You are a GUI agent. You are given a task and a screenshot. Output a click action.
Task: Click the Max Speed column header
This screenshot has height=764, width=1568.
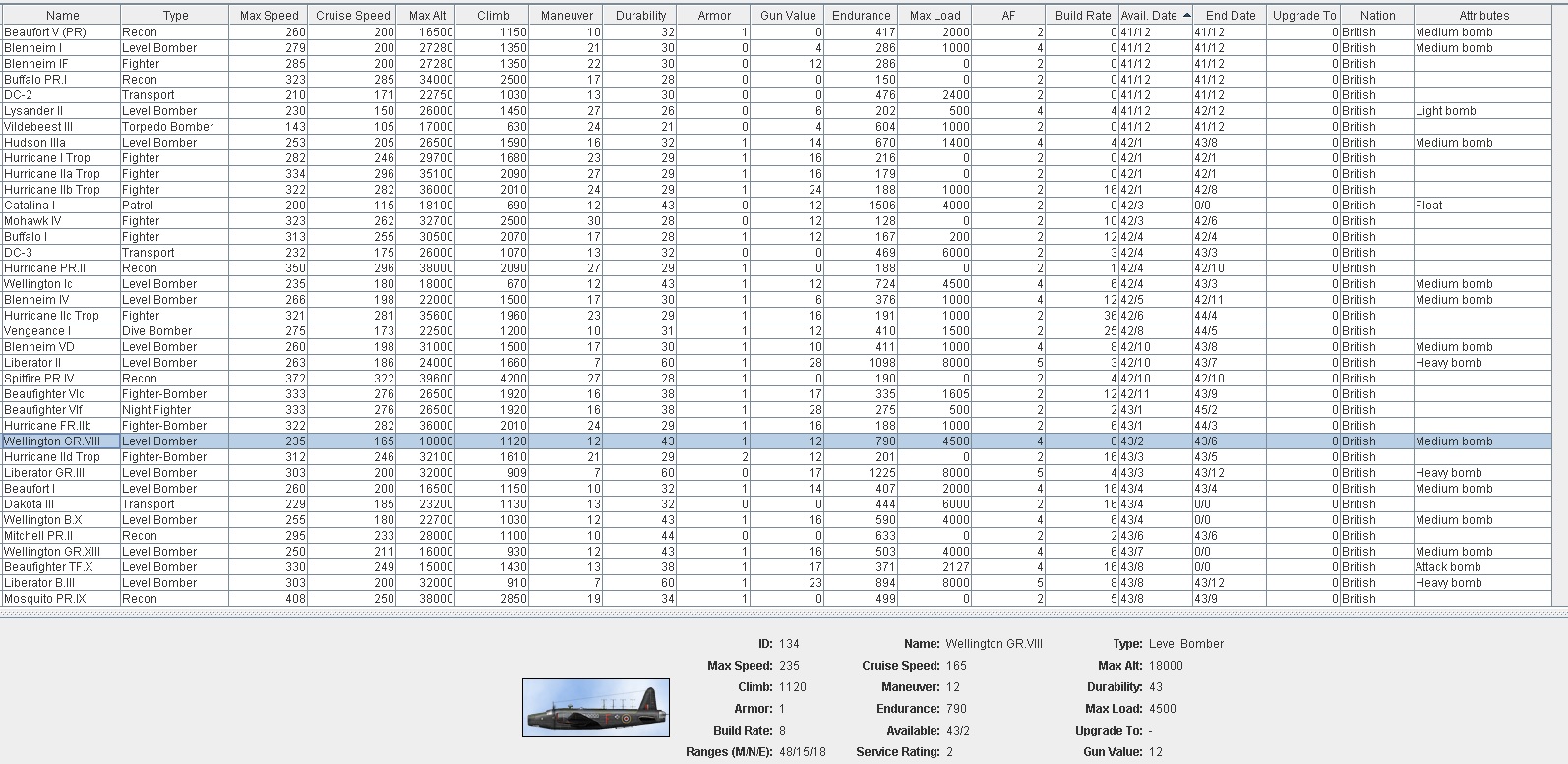coord(269,15)
